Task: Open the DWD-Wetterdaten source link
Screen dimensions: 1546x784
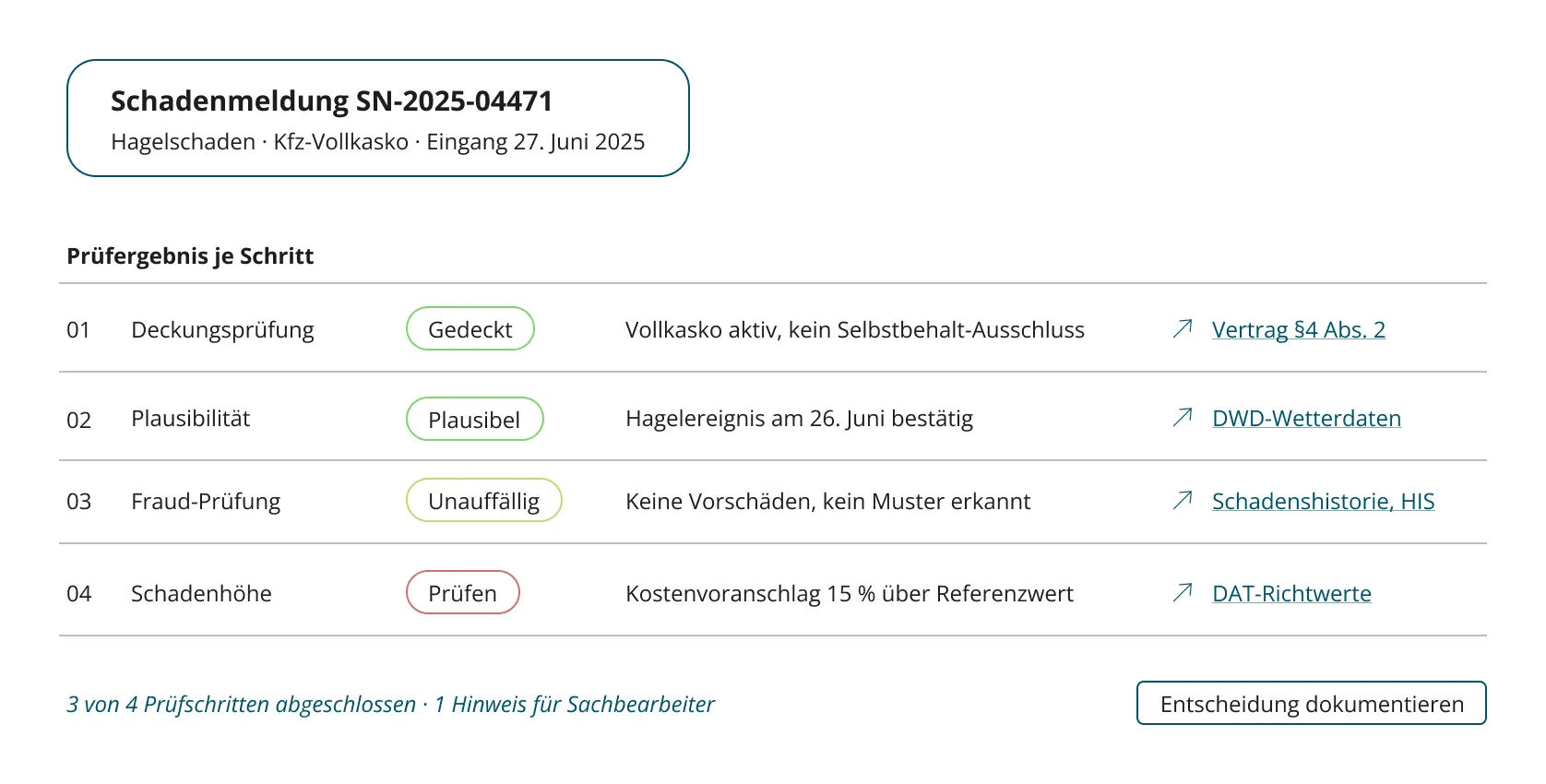Action: click(x=1306, y=418)
